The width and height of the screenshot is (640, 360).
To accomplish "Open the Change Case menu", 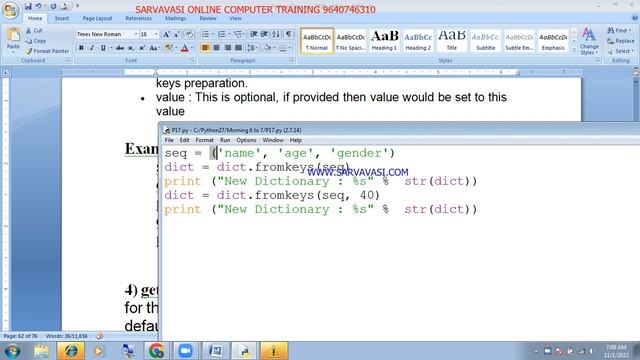I will [154, 48].
